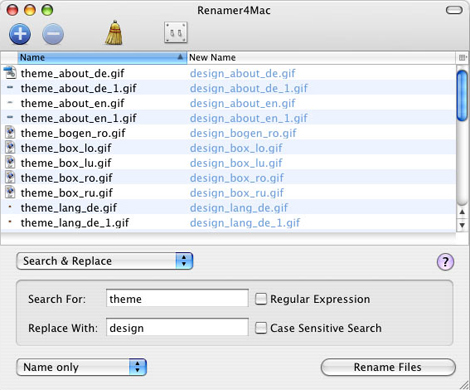Screen dimensions: 470x390
Task: Click the file icon beside theme_about_de.gif
Action: click(10, 73)
